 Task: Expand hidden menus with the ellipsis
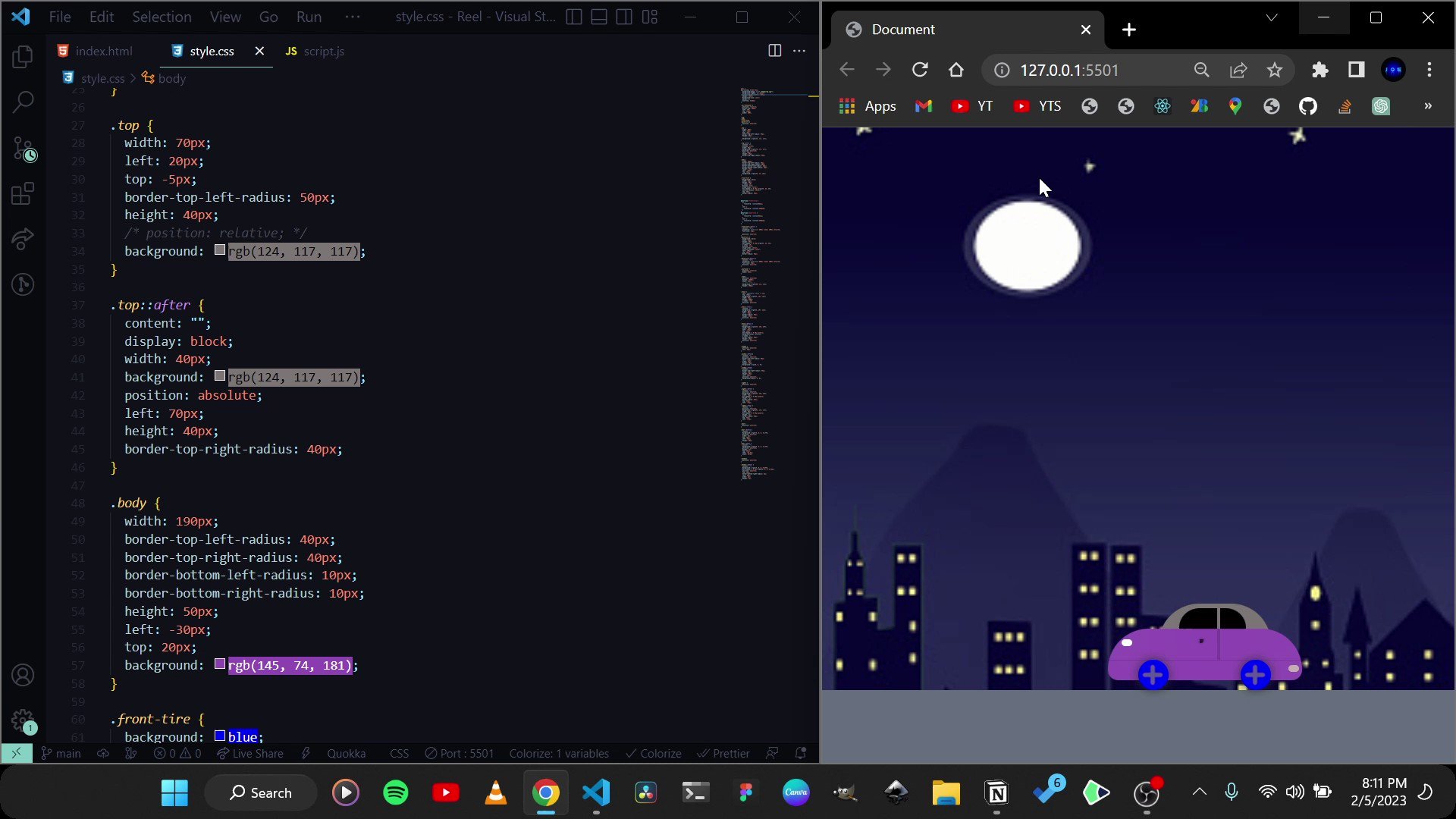pyautogui.click(x=353, y=17)
